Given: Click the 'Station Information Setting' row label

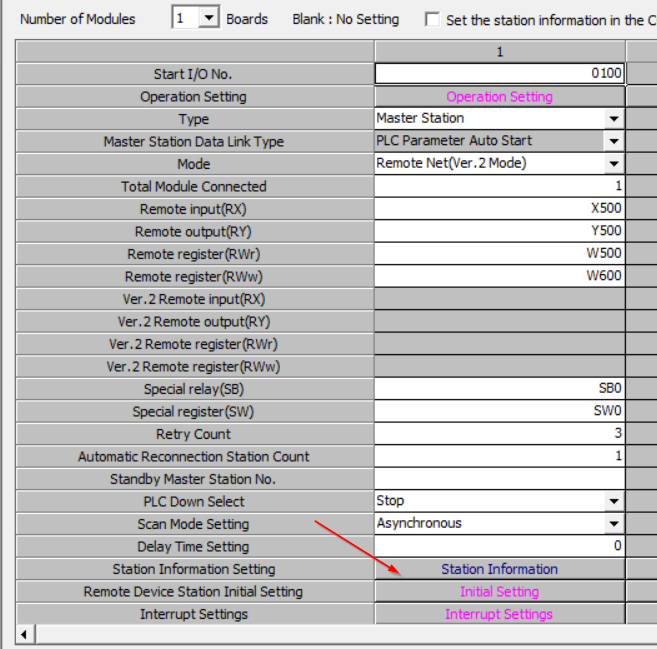Looking at the screenshot, I should [x=194, y=569].
